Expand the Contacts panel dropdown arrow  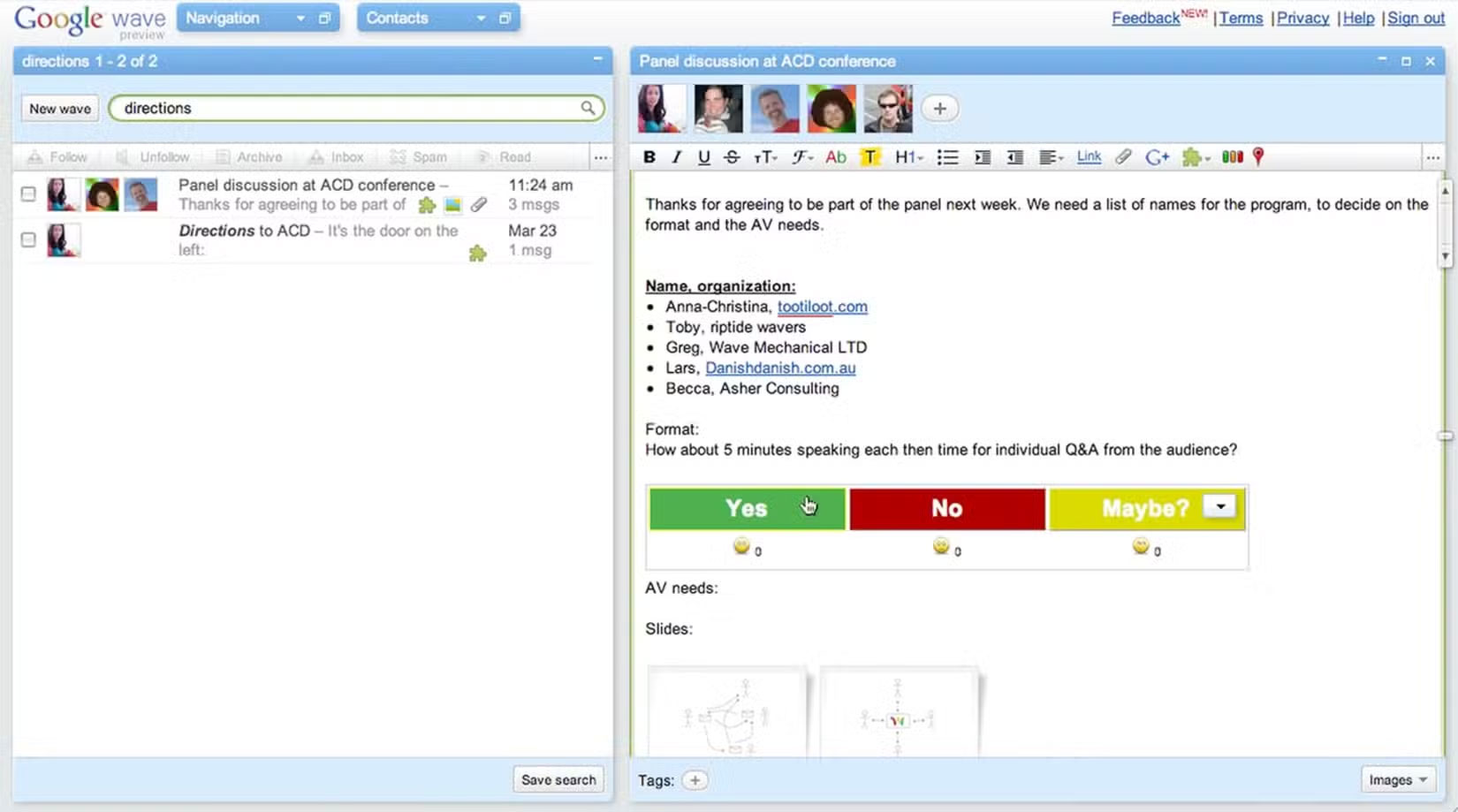click(481, 18)
